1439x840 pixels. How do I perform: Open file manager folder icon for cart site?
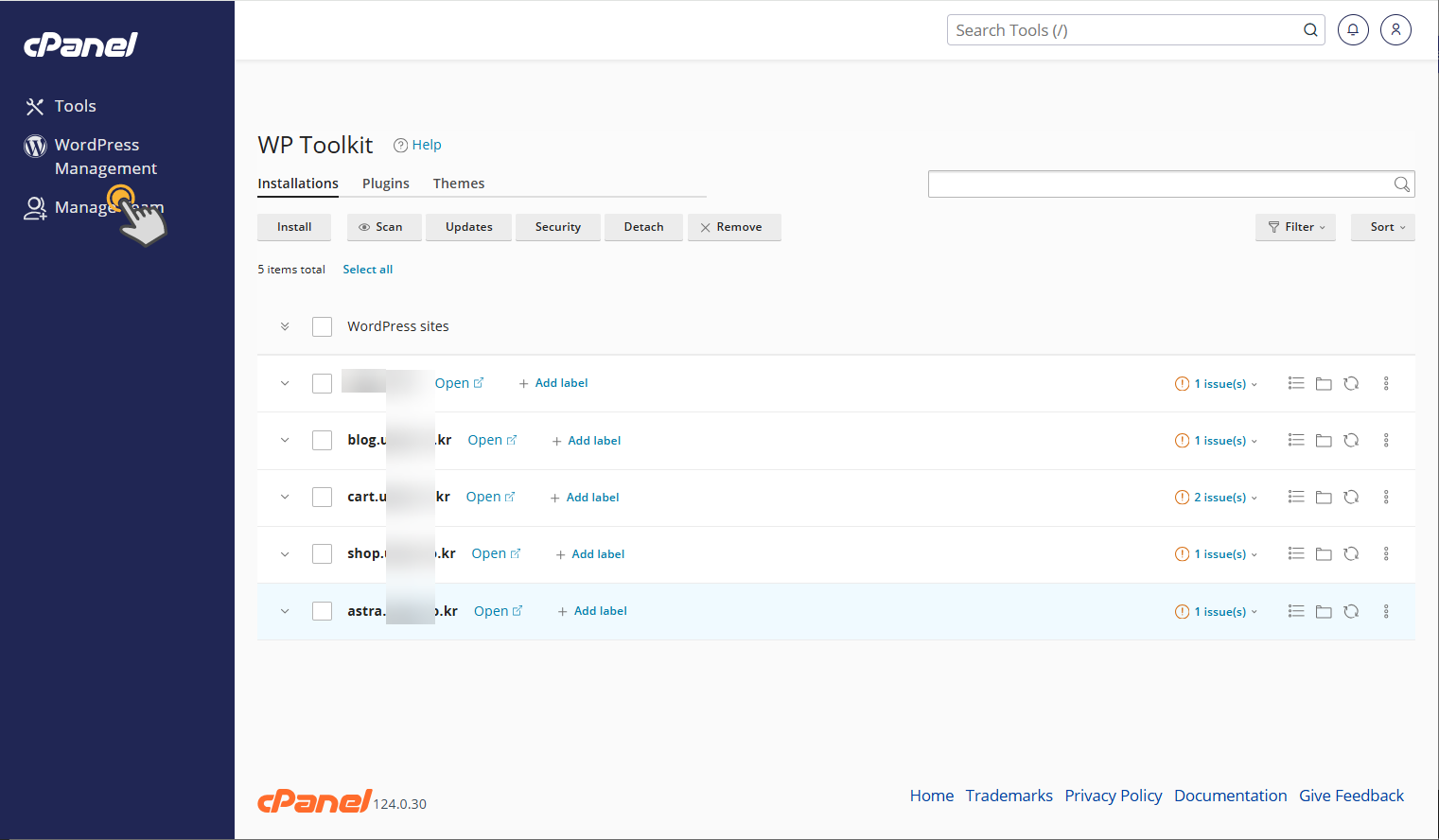tap(1324, 498)
